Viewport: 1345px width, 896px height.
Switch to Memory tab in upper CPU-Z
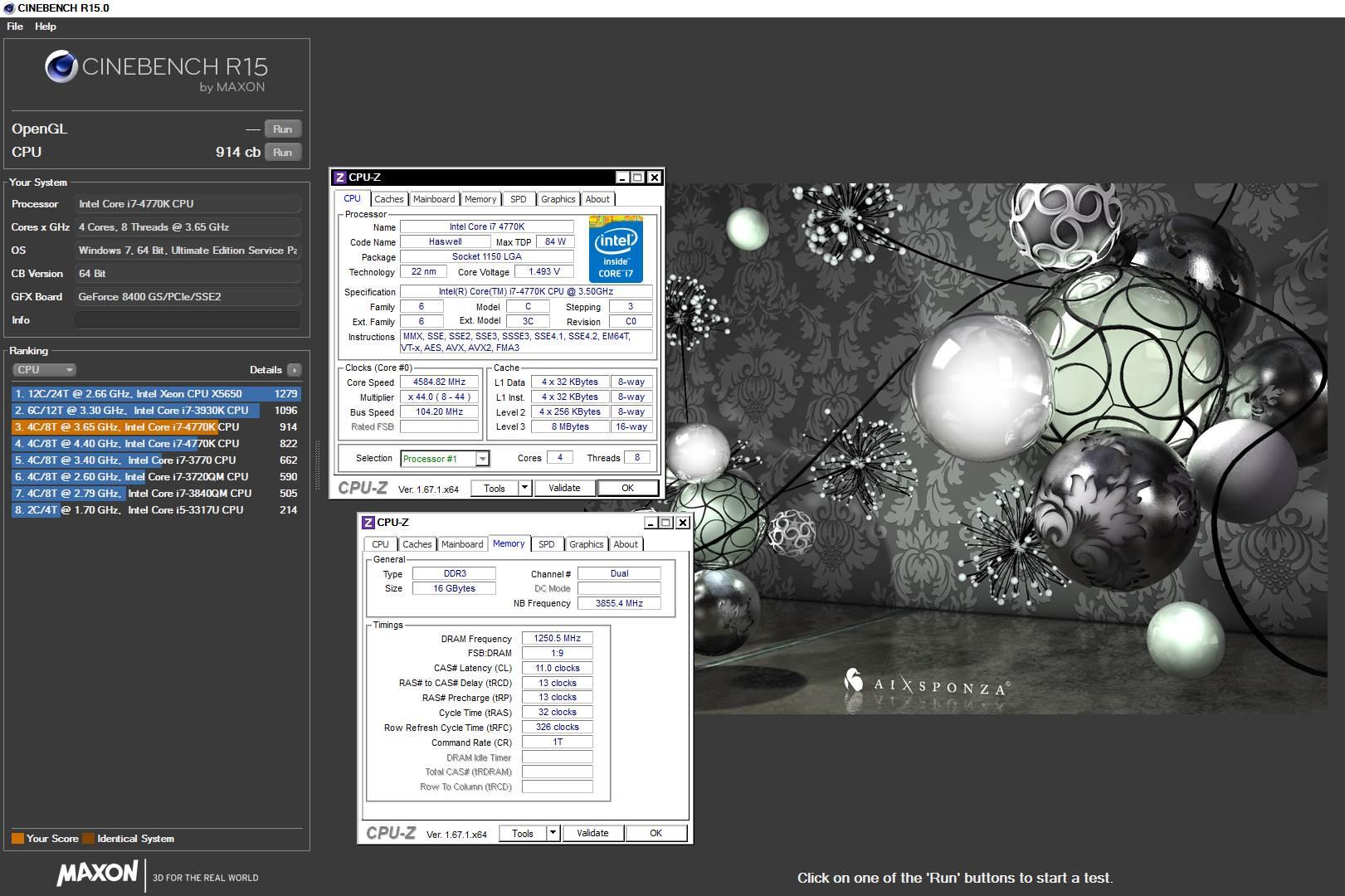click(x=480, y=199)
